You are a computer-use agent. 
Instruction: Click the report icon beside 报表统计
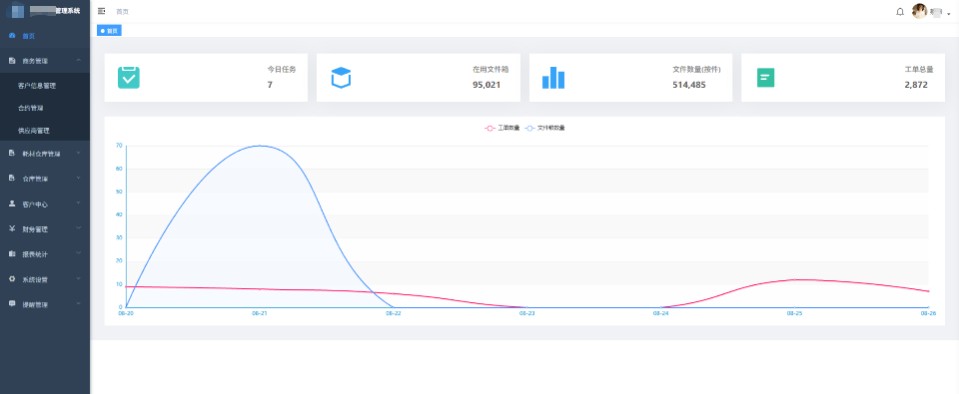pyautogui.click(x=12, y=253)
